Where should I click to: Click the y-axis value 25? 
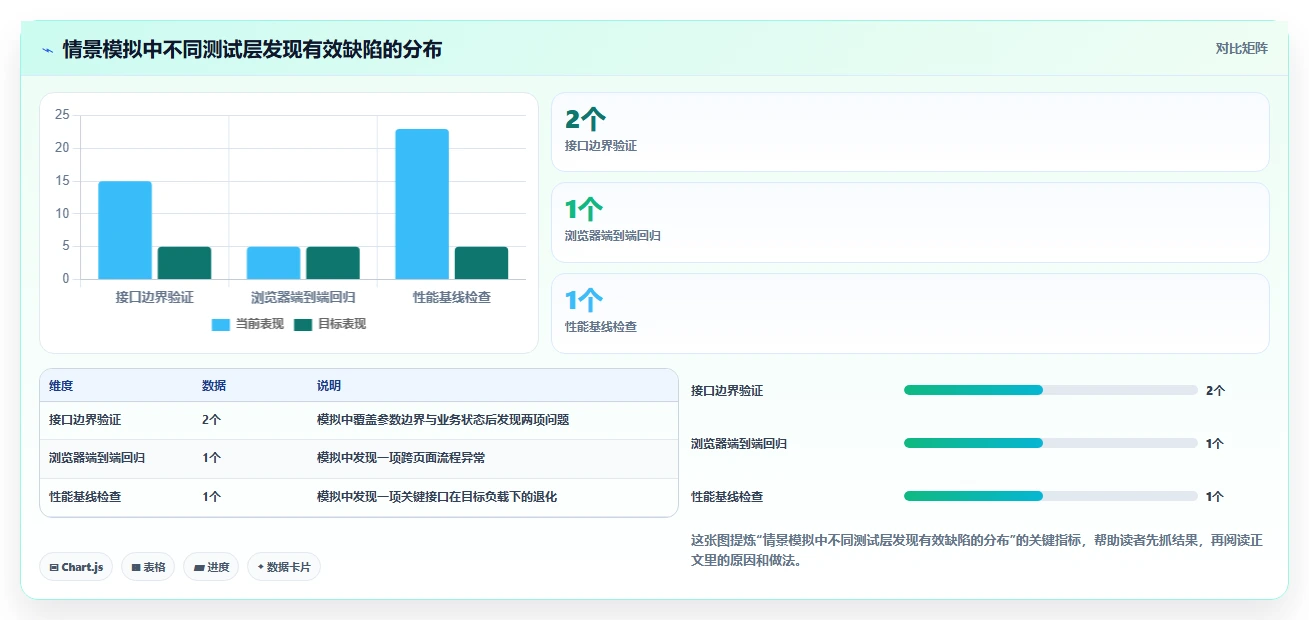tap(62, 115)
